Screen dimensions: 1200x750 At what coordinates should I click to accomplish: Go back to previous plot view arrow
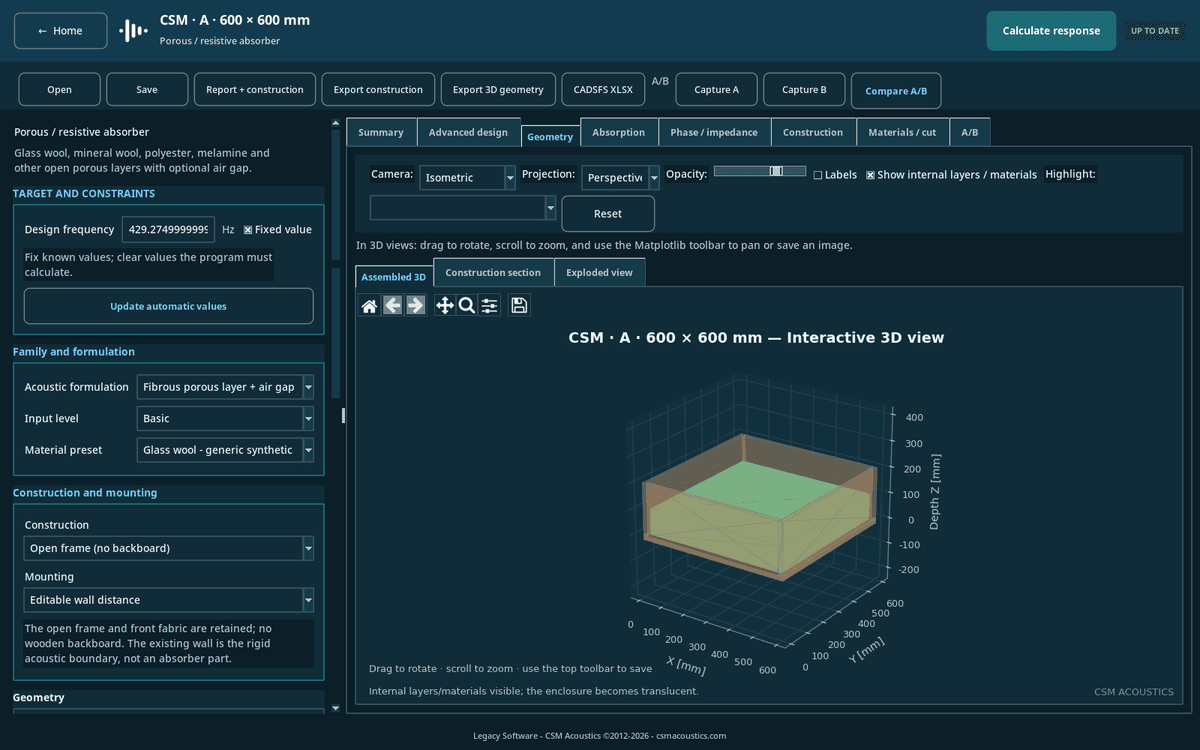(x=393, y=306)
